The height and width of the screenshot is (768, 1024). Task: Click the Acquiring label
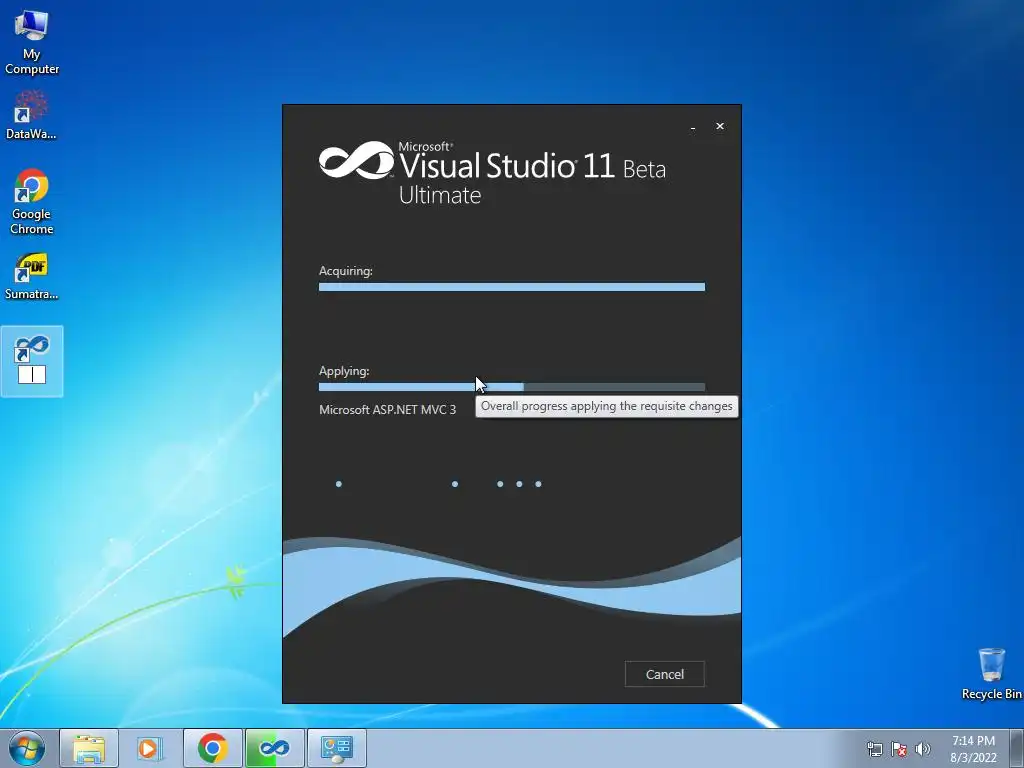pyautogui.click(x=345, y=270)
